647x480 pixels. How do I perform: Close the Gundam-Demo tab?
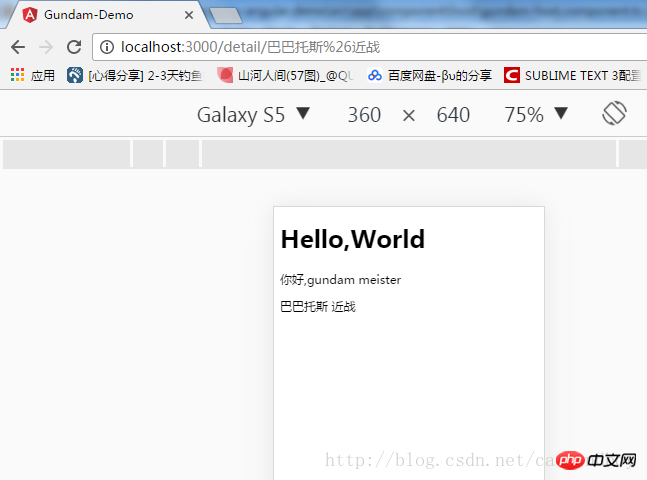(x=189, y=15)
